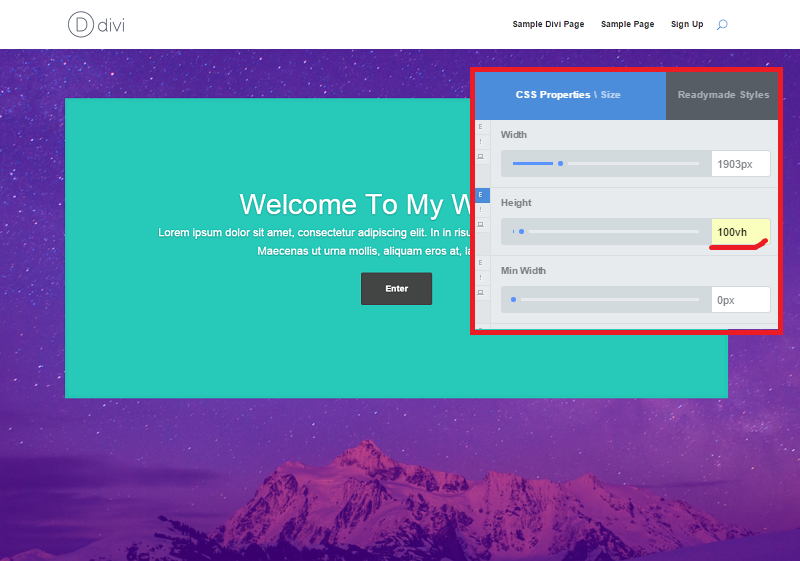Click the 'E' icon beside the Width property
The width and height of the screenshot is (800, 561).
click(x=481, y=127)
